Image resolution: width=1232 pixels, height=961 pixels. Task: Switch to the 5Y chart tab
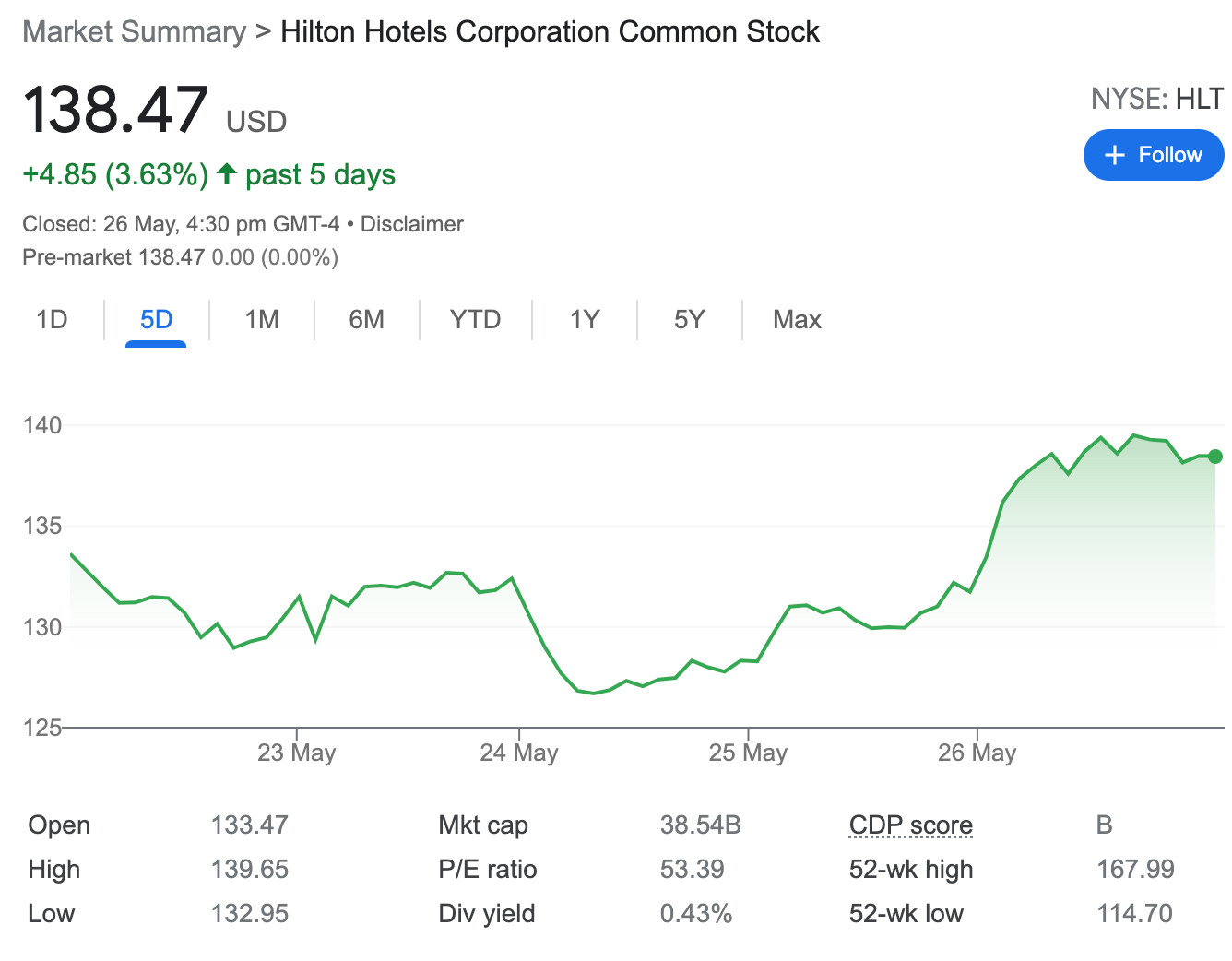click(689, 319)
